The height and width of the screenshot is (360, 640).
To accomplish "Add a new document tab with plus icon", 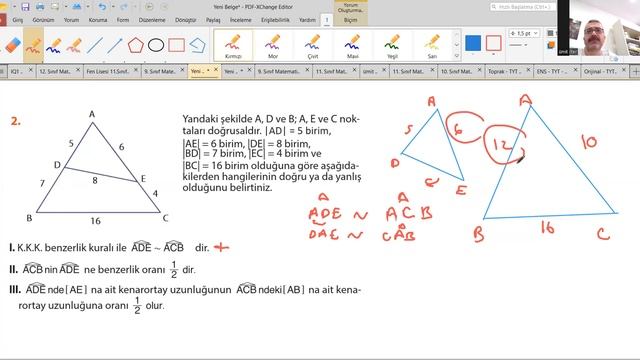I will (635, 71).
